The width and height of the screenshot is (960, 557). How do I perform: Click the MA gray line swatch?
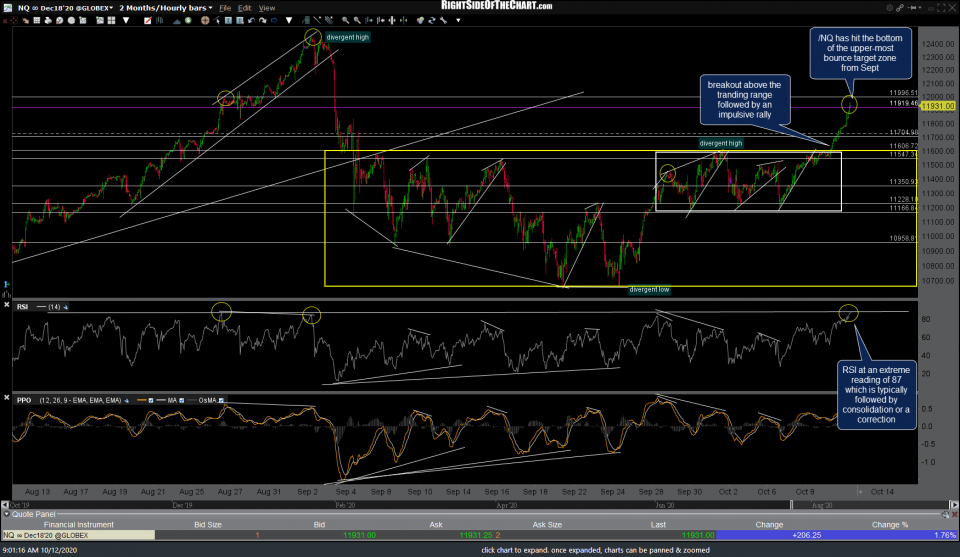coord(162,400)
